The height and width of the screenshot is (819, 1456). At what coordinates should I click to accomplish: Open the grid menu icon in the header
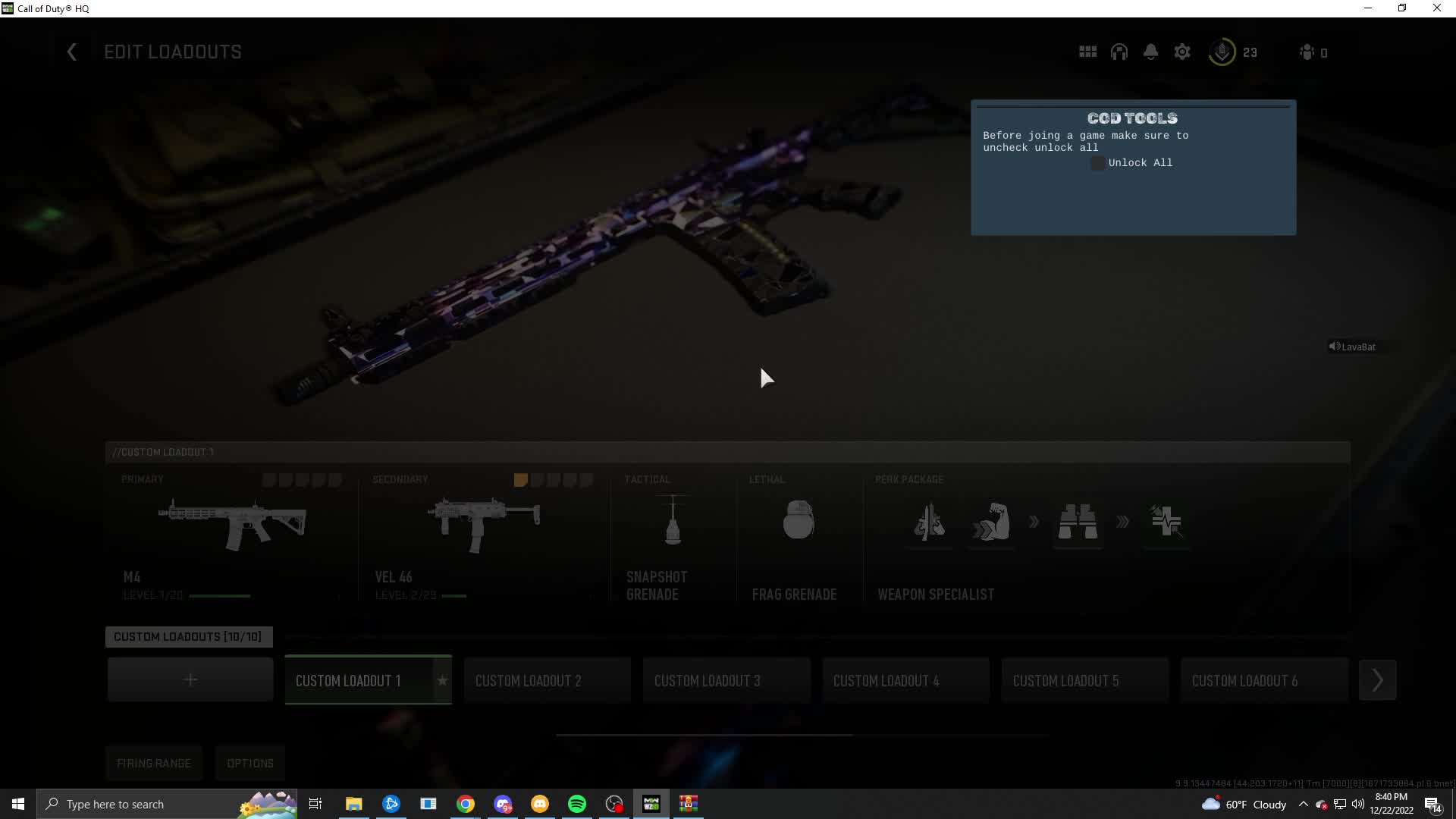(1087, 52)
